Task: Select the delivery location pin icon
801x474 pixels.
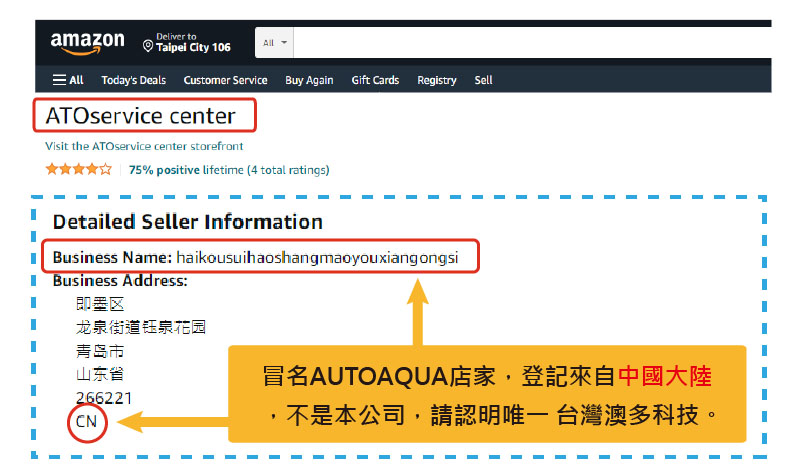Action: 148,46
